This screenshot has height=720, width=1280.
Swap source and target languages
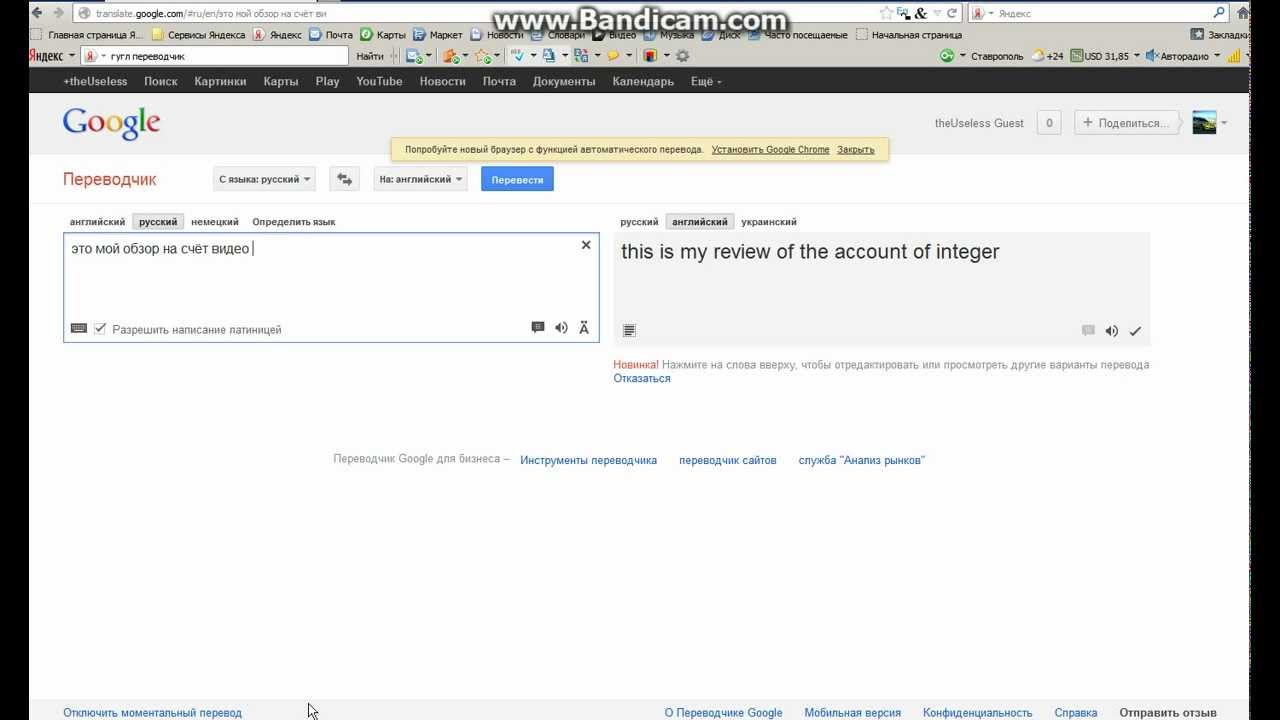(344, 179)
